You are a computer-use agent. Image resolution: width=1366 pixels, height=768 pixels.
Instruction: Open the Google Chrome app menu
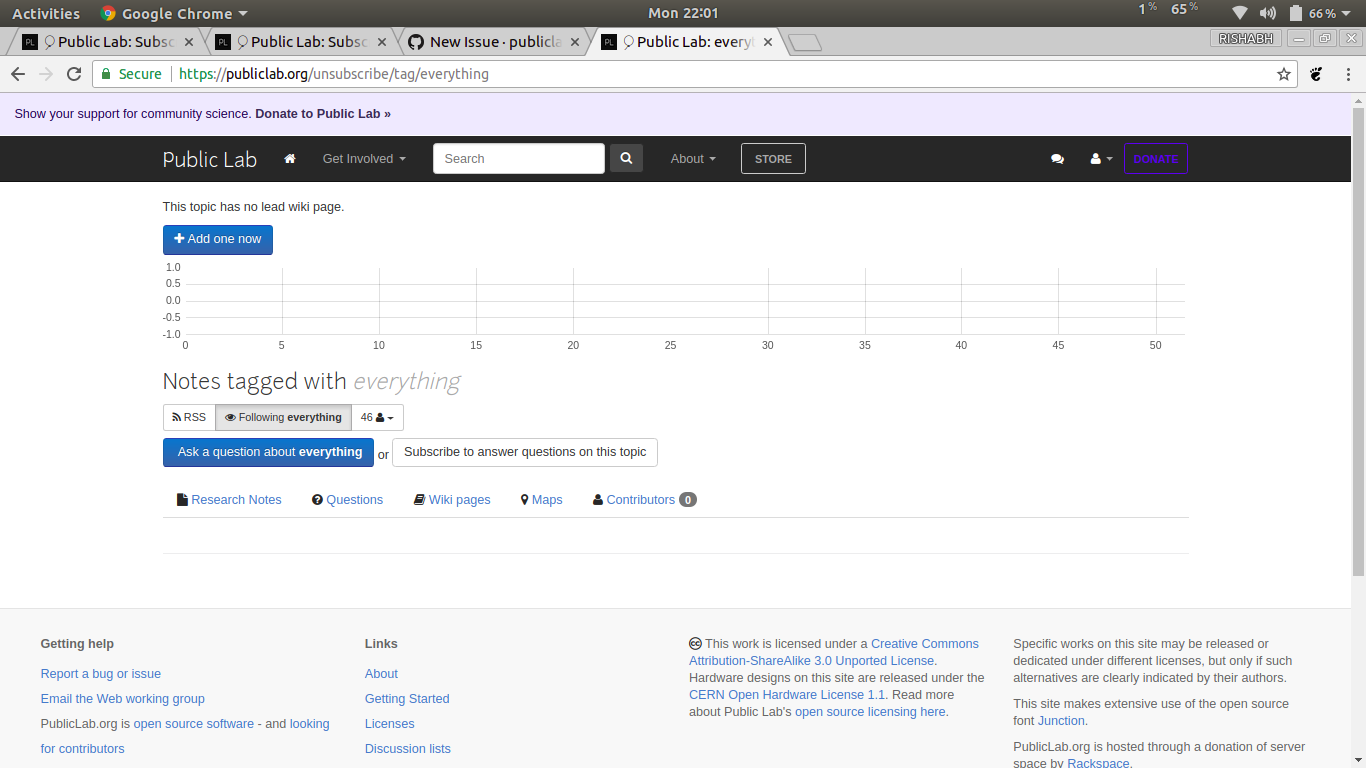pyautogui.click(x=174, y=13)
